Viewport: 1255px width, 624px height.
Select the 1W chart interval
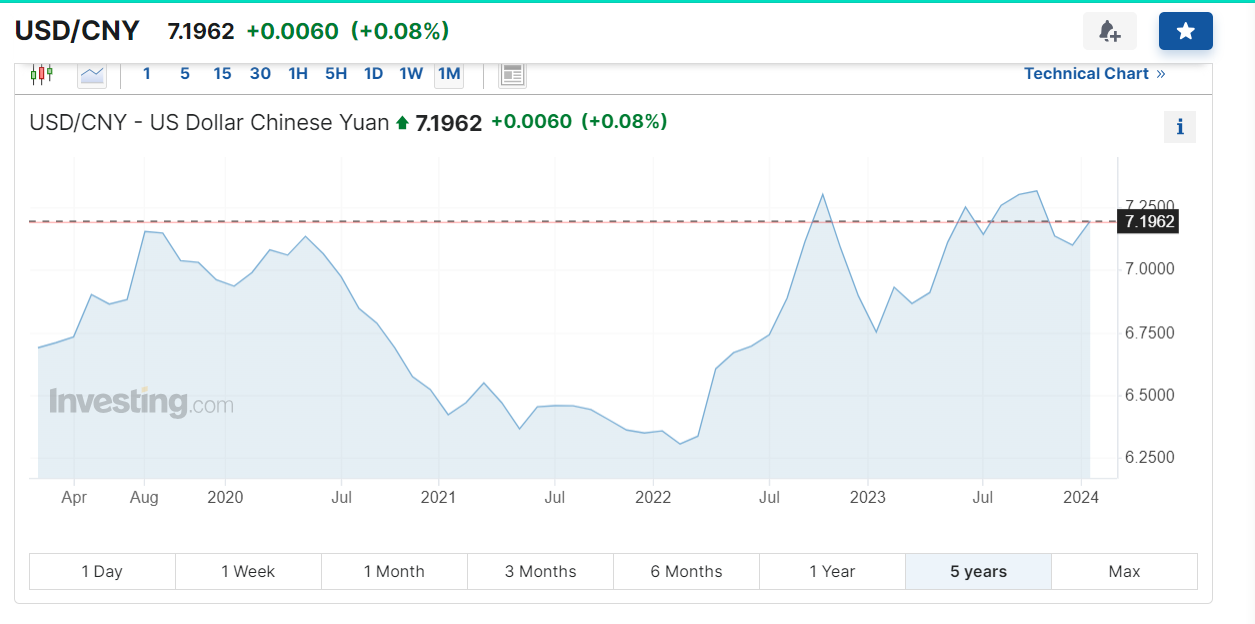(411, 74)
